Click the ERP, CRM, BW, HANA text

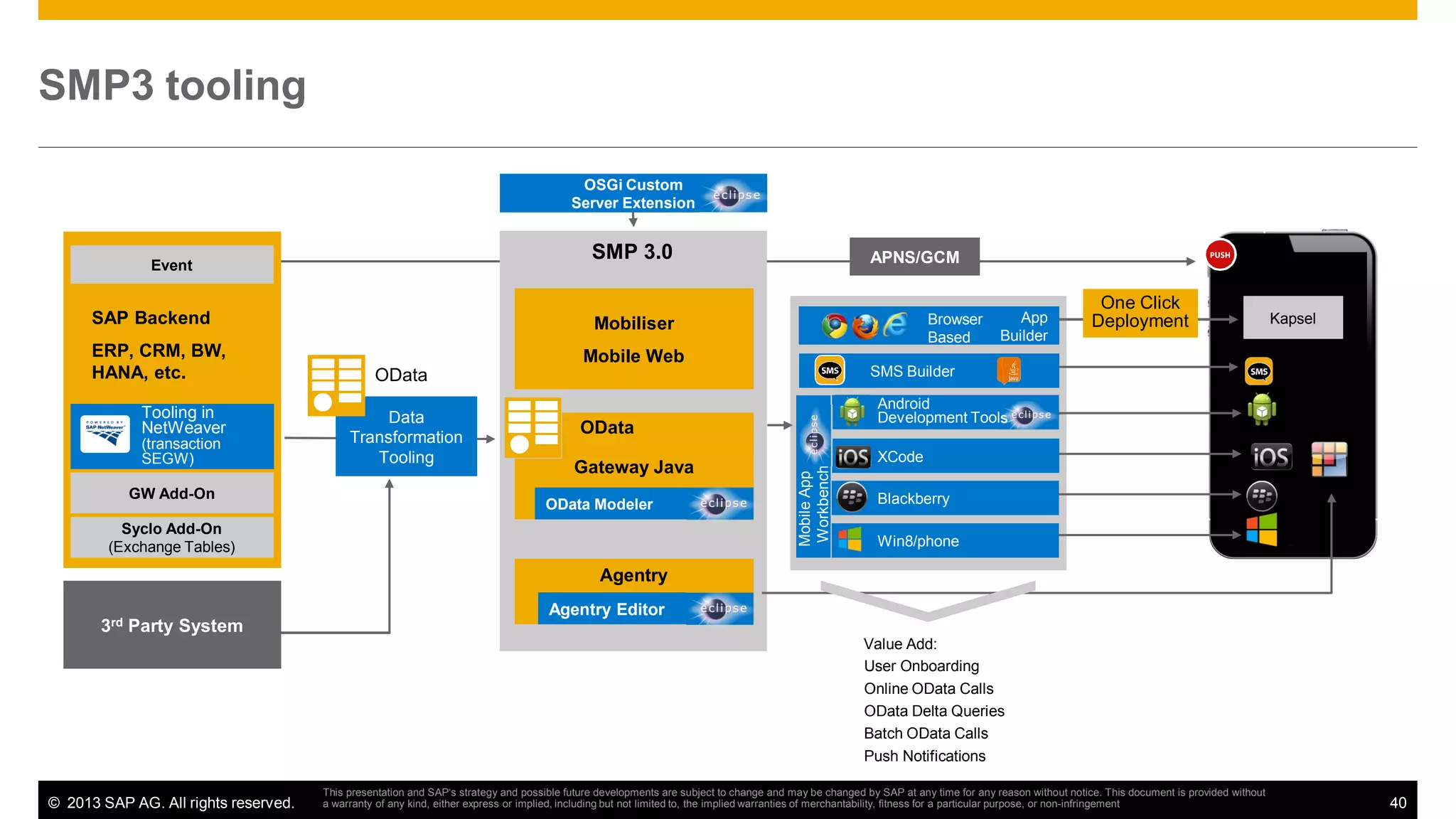(x=159, y=361)
